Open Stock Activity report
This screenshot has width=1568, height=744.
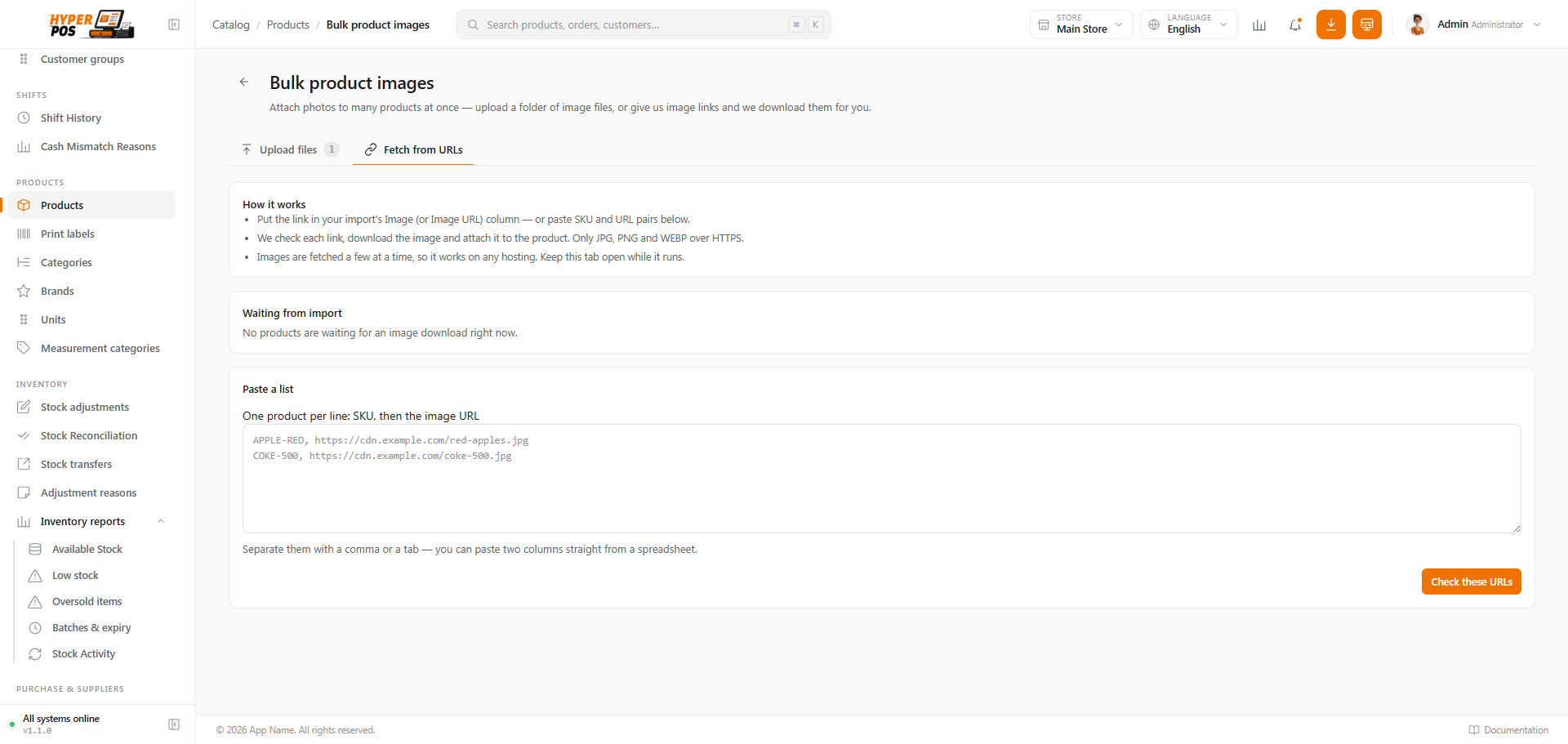click(83, 654)
